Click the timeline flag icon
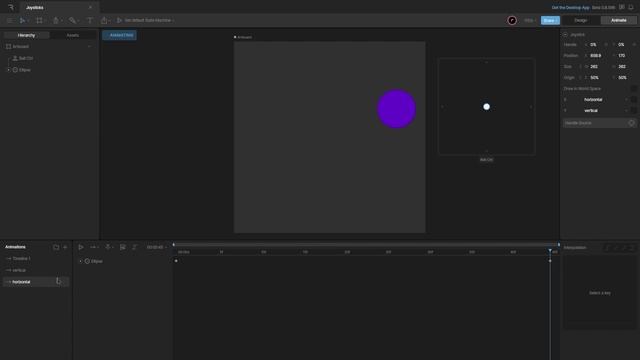Viewport: 640px width, 360px height. coord(122,247)
